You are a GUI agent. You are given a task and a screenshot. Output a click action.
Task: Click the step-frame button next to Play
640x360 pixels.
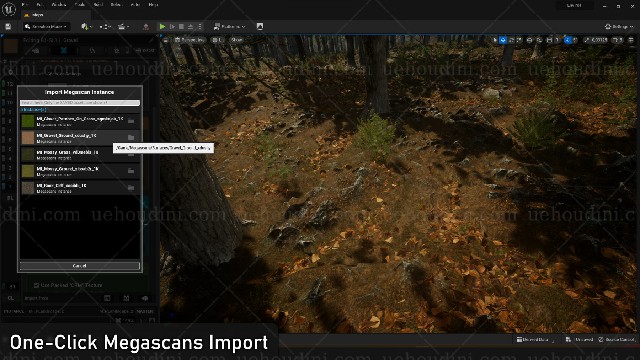pos(172,27)
